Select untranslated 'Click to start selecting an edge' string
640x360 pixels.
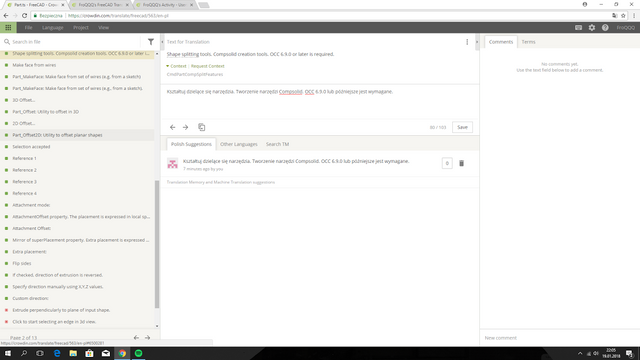pos(78,322)
